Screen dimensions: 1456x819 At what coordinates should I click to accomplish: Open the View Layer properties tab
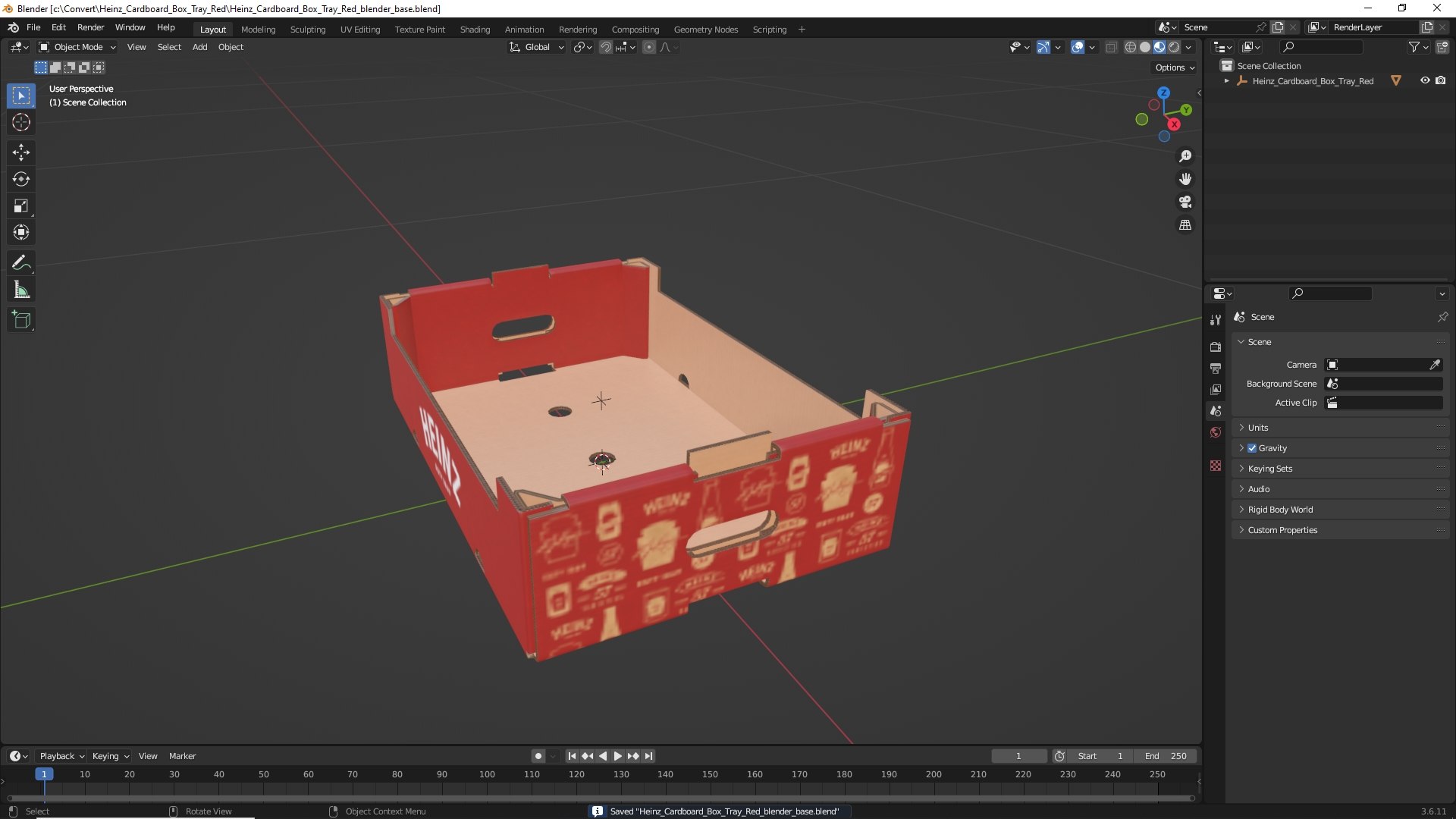point(1216,389)
